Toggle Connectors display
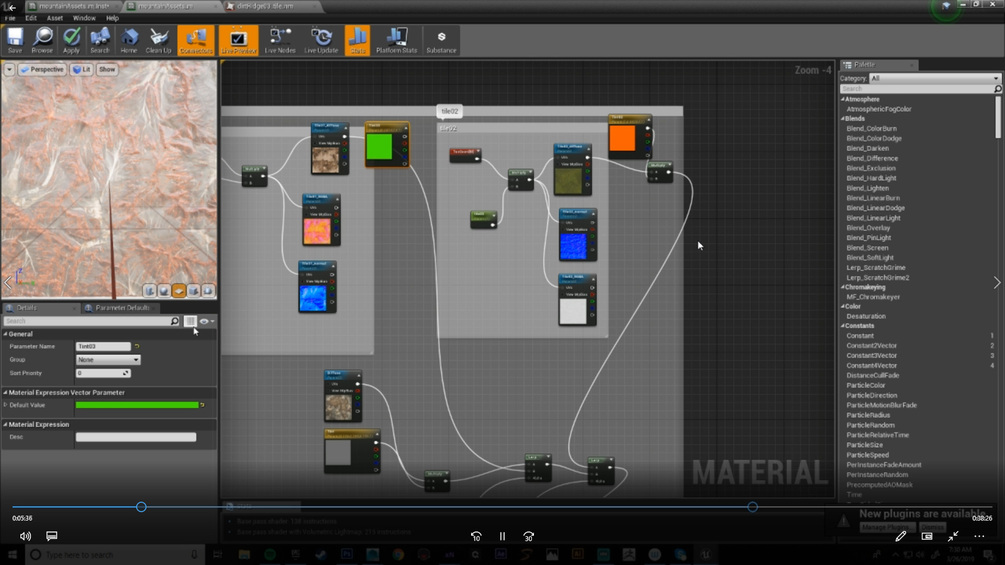This screenshot has height=565, width=1005. [x=196, y=40]
